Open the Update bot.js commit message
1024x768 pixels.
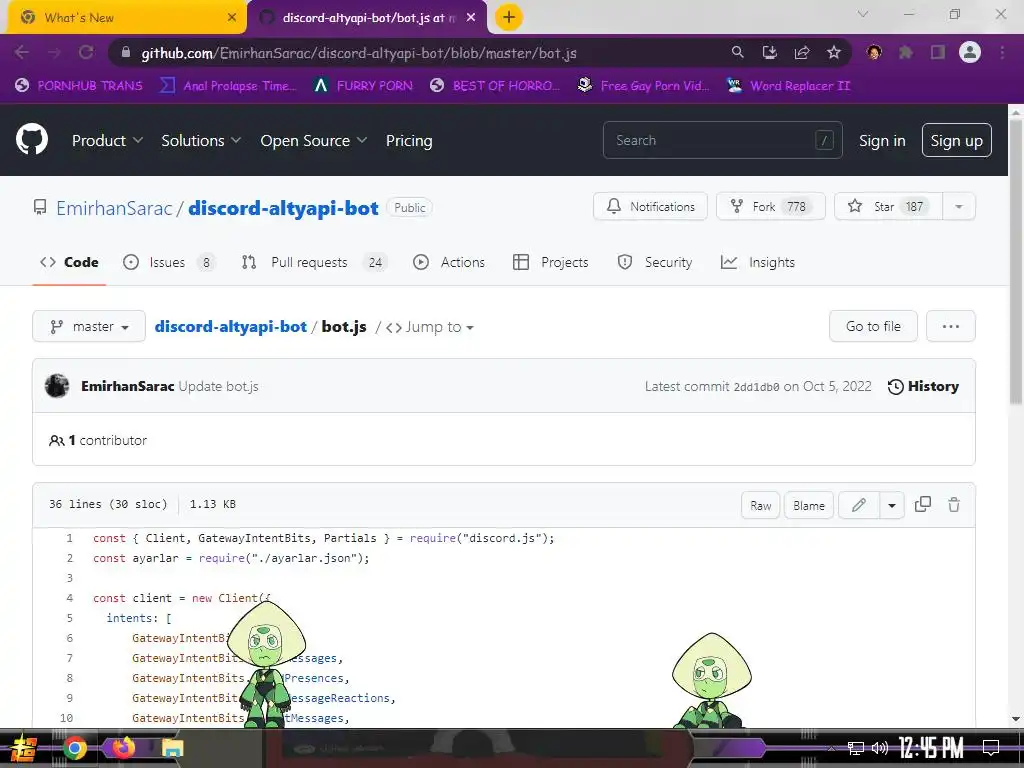[218, 386]
